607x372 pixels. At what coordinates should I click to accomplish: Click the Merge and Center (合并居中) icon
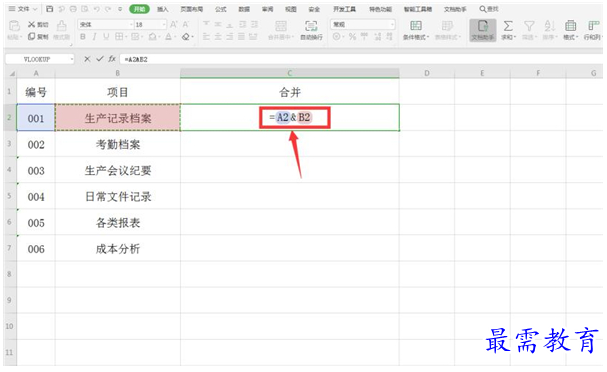(281, 26)
